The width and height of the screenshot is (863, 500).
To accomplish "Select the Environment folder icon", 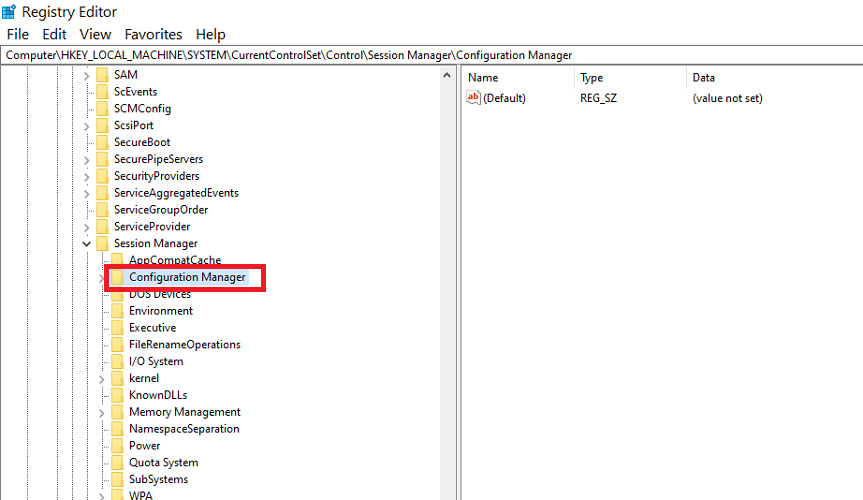I will point(117,311).
